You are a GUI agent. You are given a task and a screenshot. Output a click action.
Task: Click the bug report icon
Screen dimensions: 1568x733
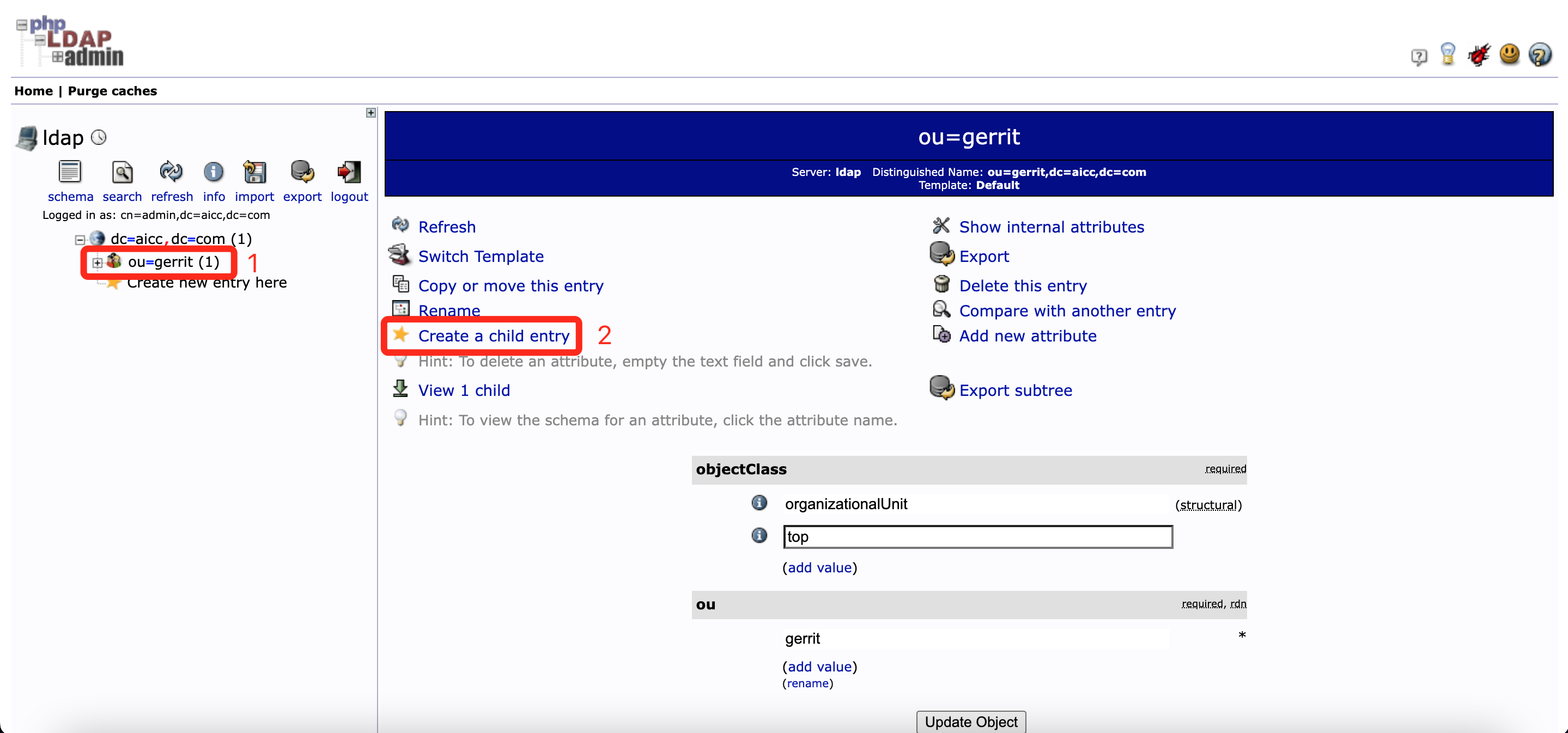coord(1478,56)
